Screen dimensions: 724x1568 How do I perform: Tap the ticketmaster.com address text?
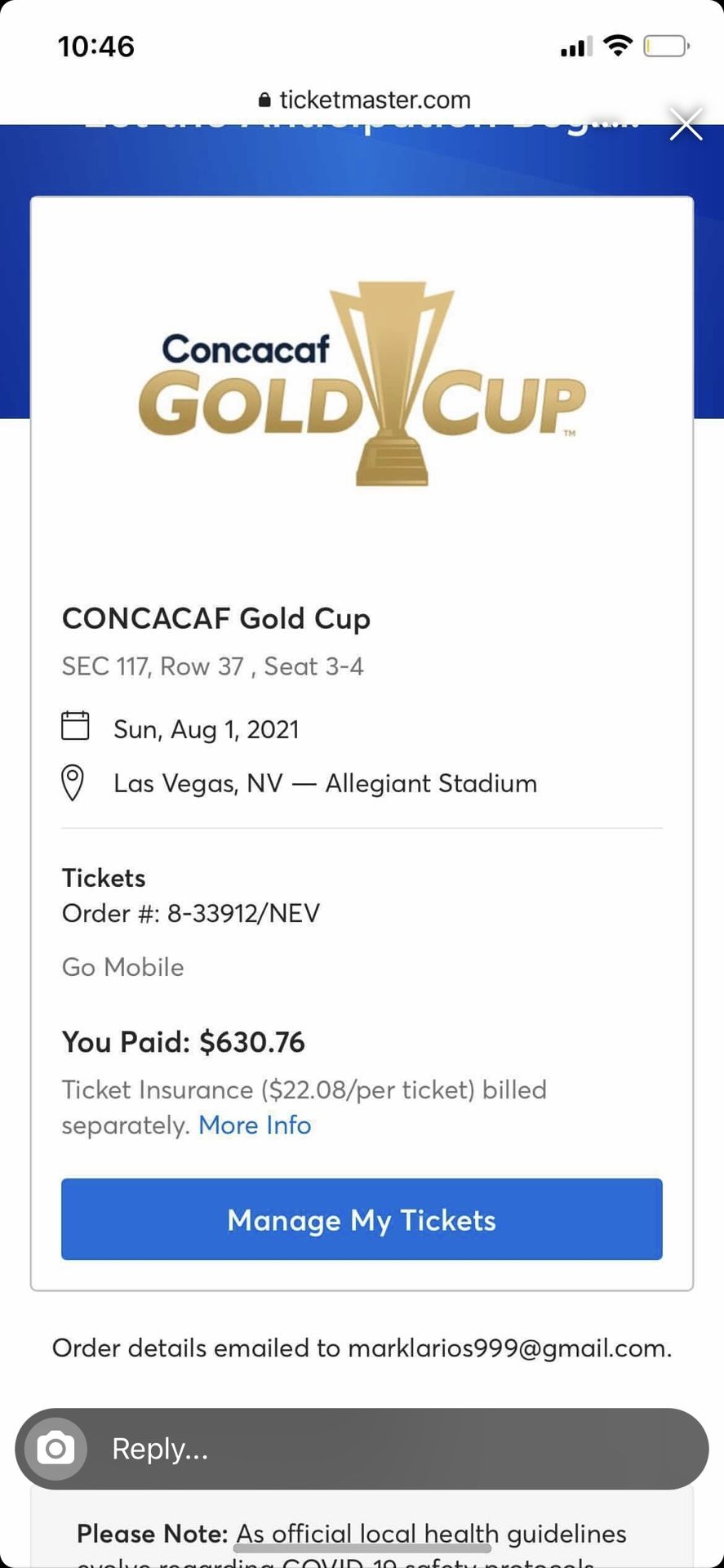tap(375, 100)
